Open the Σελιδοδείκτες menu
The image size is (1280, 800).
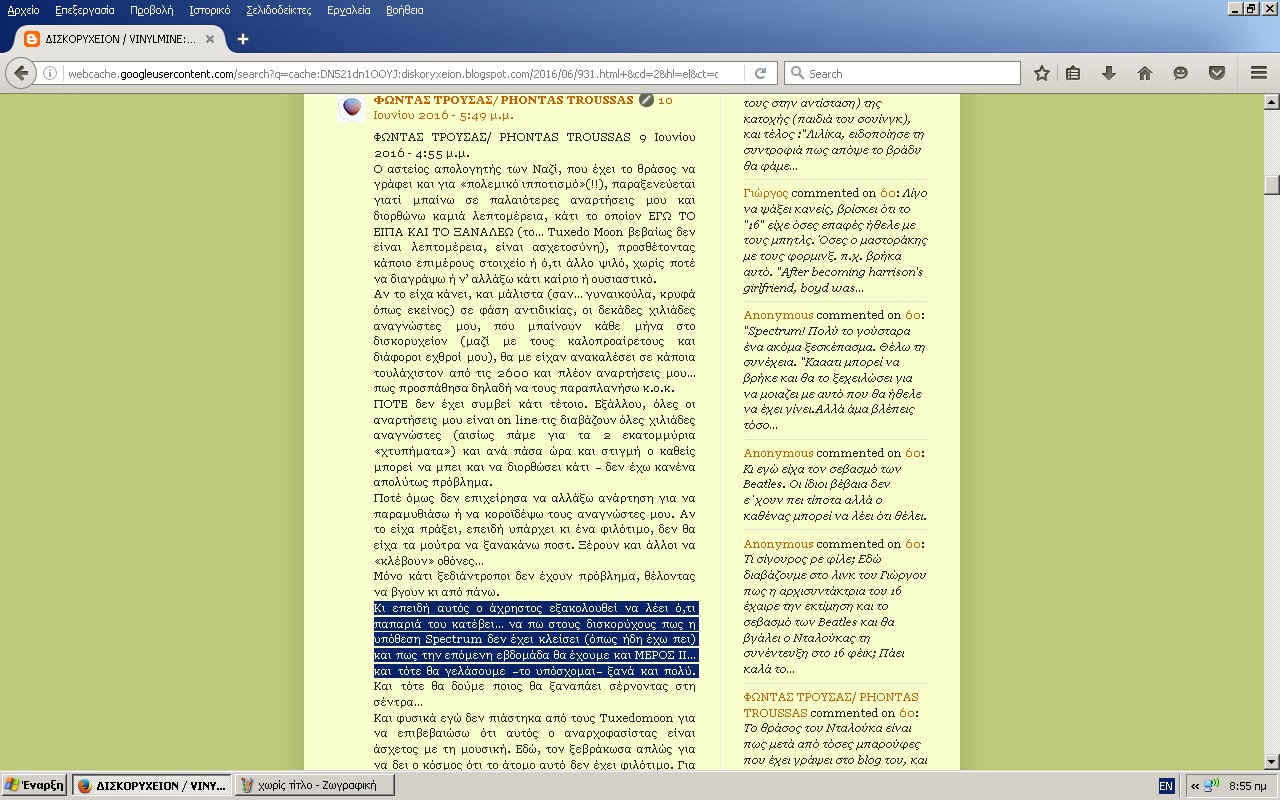coord(280,10)
